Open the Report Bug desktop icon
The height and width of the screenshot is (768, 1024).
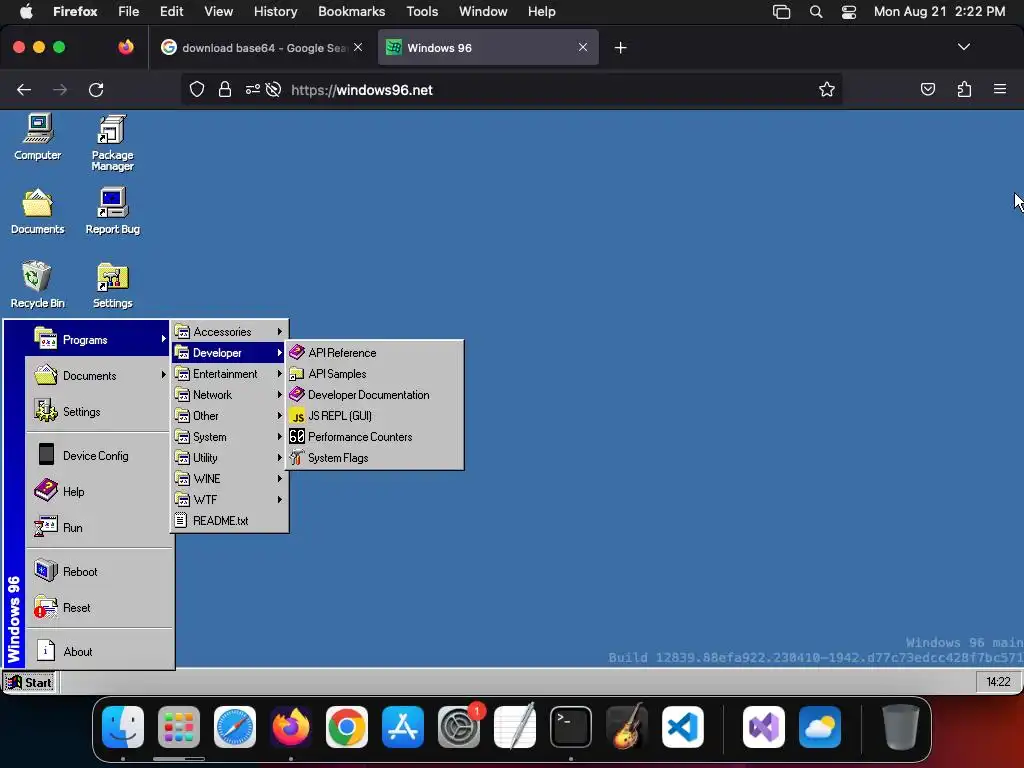[x=112, y=211]
